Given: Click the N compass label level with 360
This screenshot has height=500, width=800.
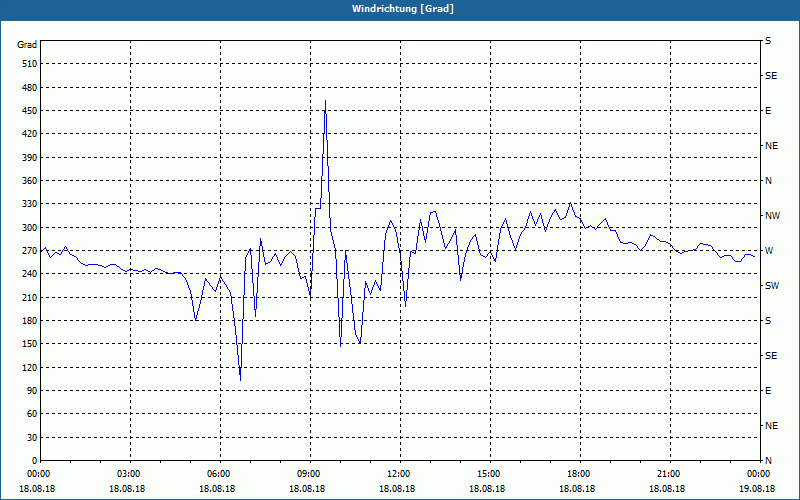Looking at the screenshot, I should [x=768, y=181].
